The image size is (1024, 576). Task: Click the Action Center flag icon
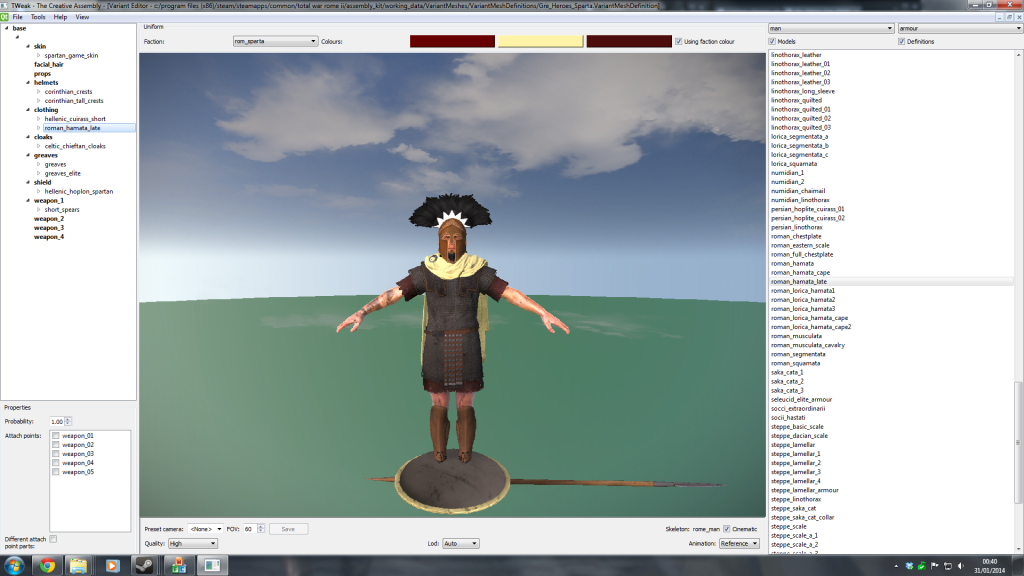(x=933, y=566)
